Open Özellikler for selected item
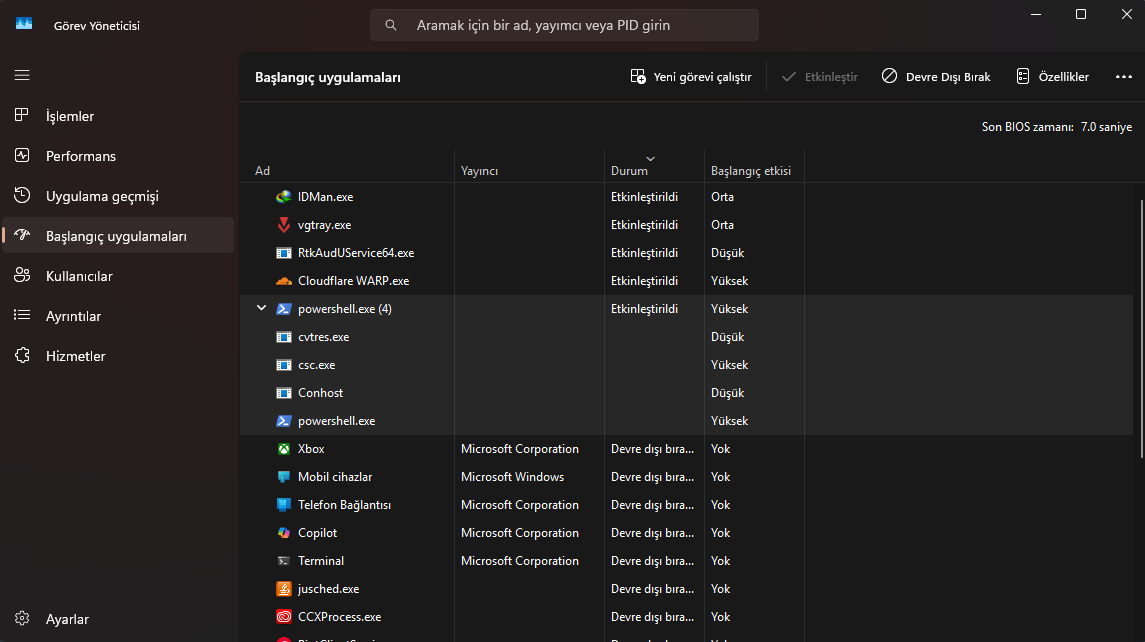 click(x=1052, y=77)
